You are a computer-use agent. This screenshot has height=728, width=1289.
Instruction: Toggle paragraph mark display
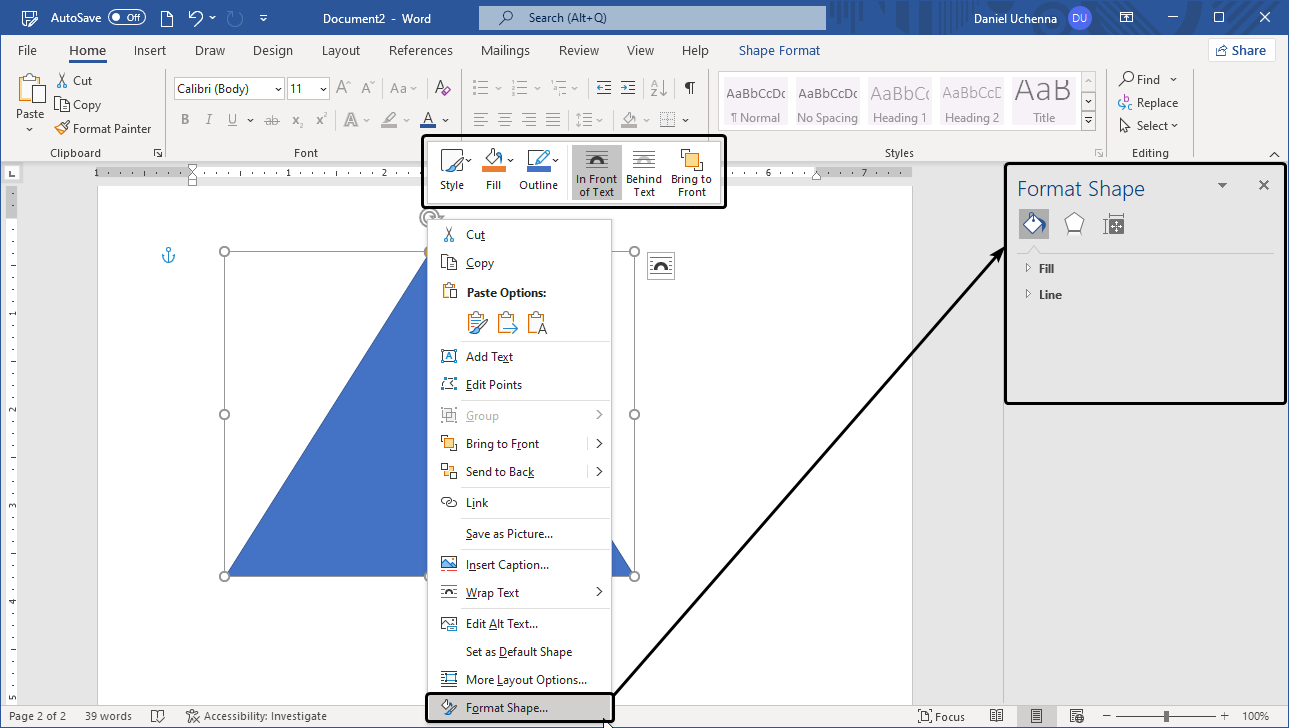[x=689, y=88]
